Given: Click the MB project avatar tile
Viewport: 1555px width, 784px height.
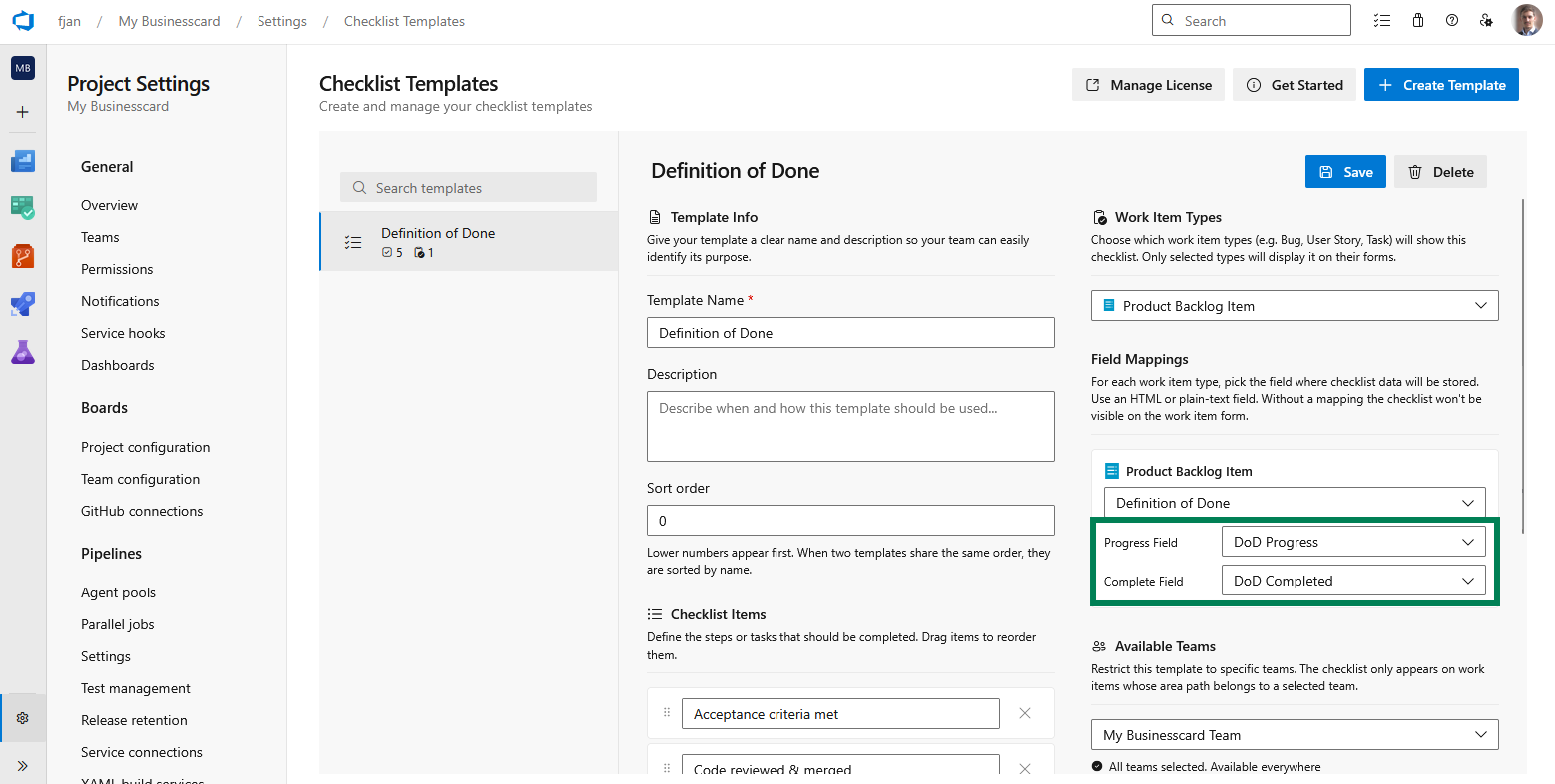Looking at the screenshot, I should coord(22,68).
